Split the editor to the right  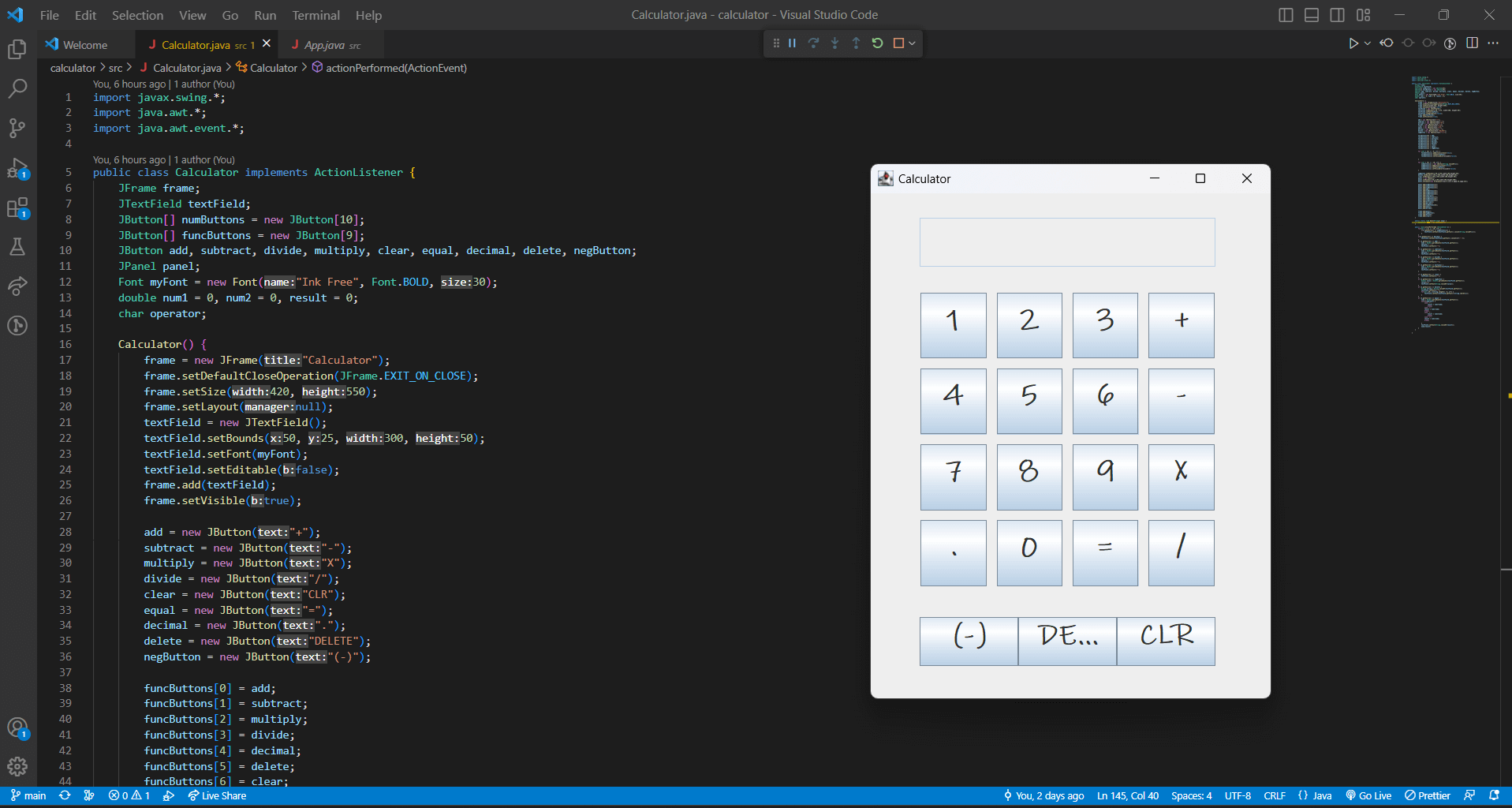(x=1472, y=43)
